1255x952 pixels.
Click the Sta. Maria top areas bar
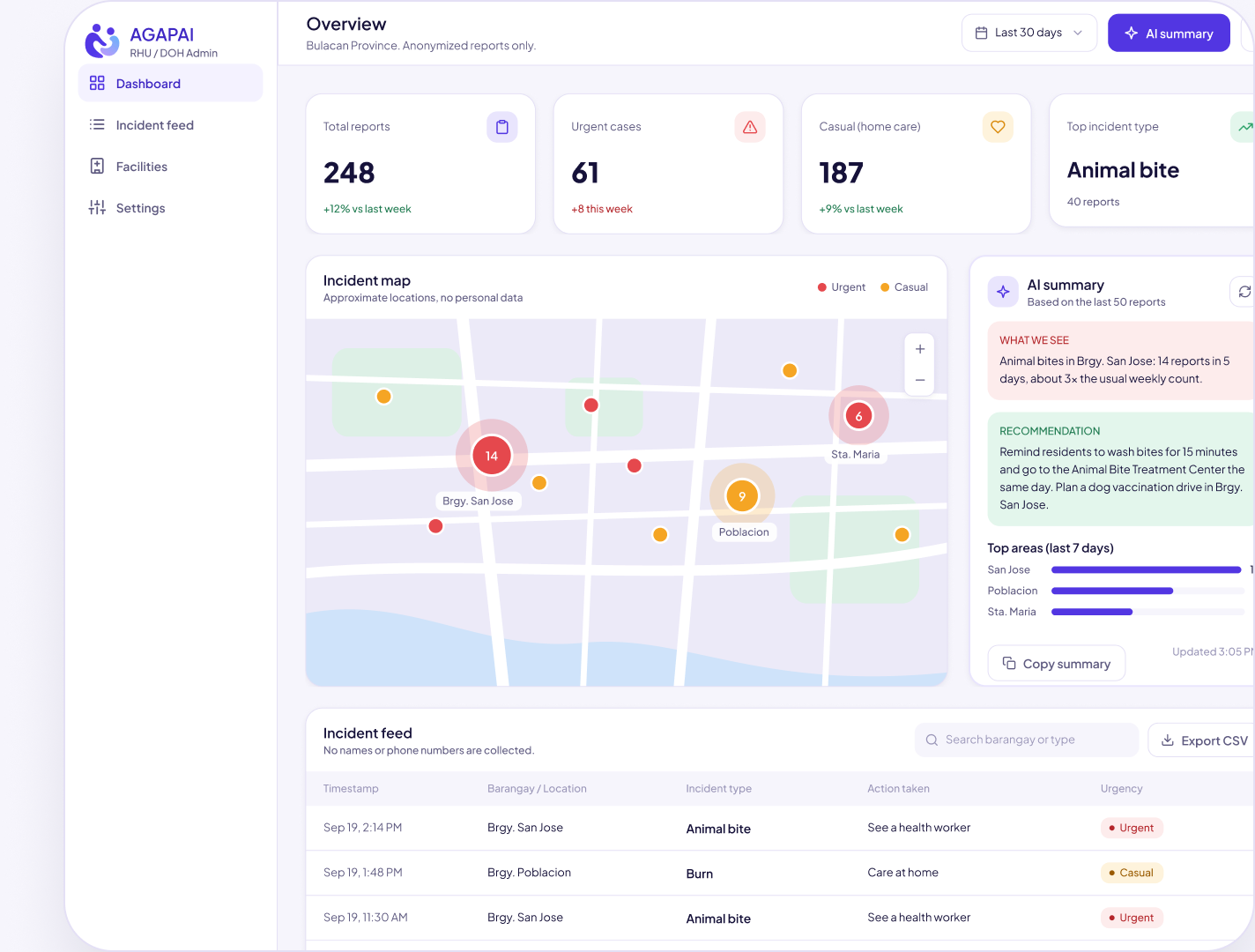click(x=1147, y=612)
